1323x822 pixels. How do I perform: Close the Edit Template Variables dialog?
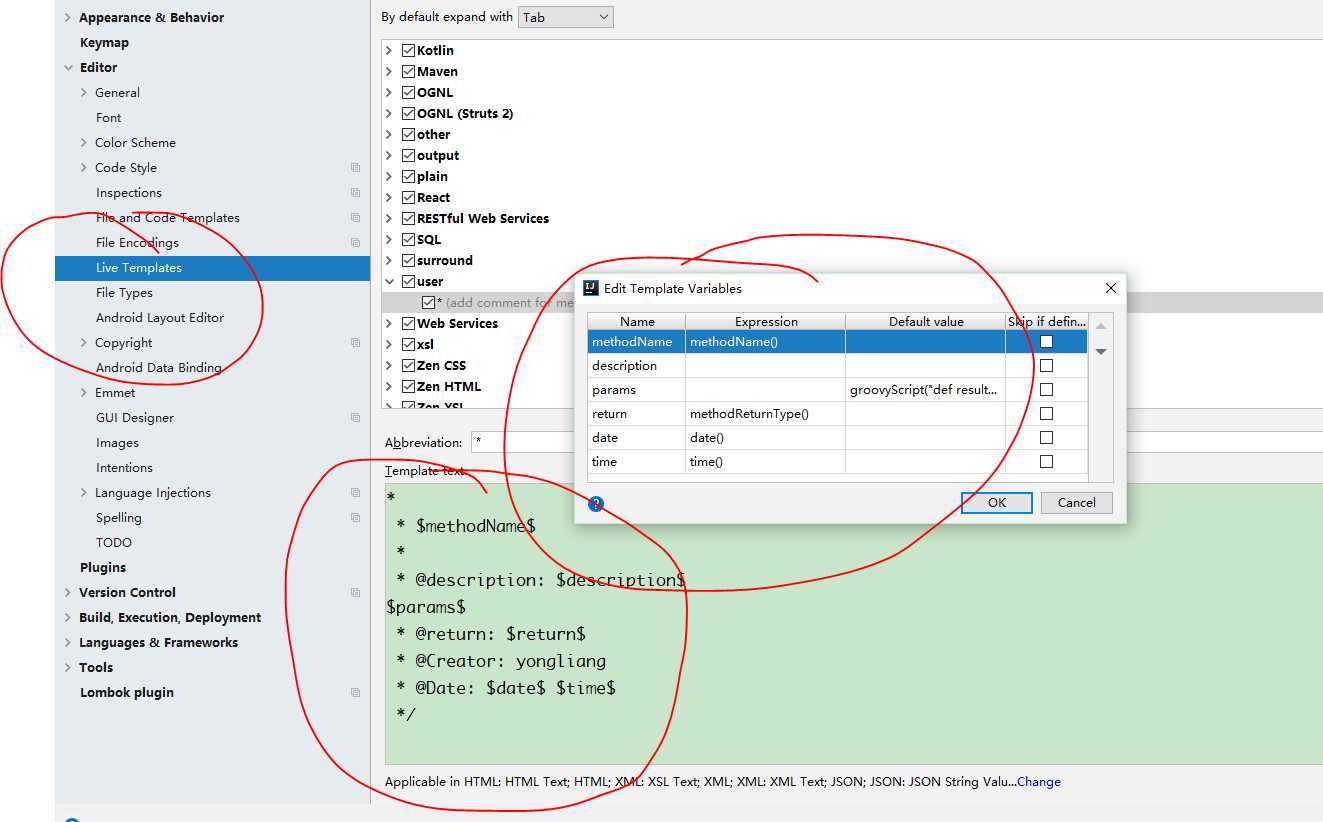(1110, 288)
